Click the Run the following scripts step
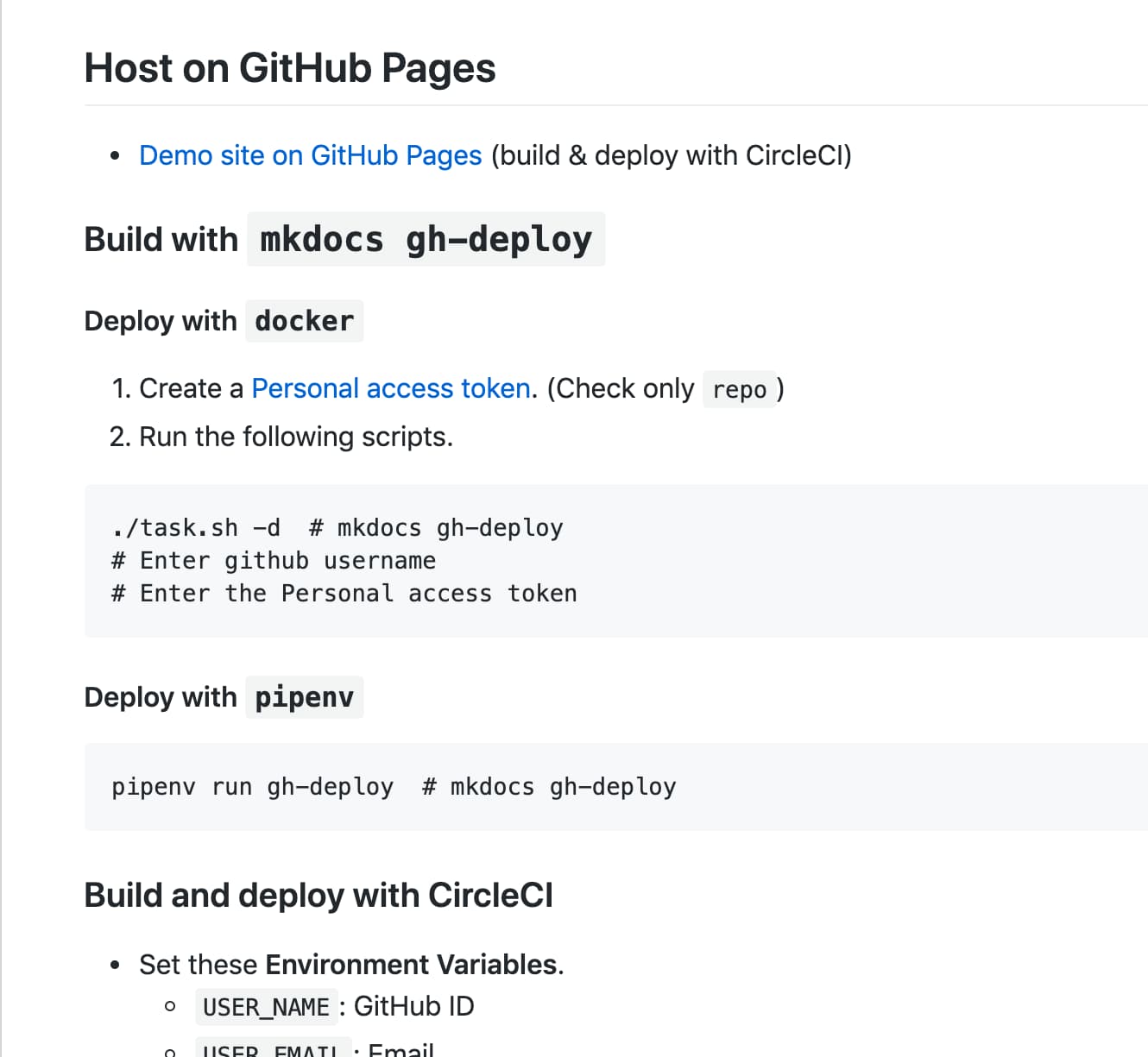 tap(295, 437)
